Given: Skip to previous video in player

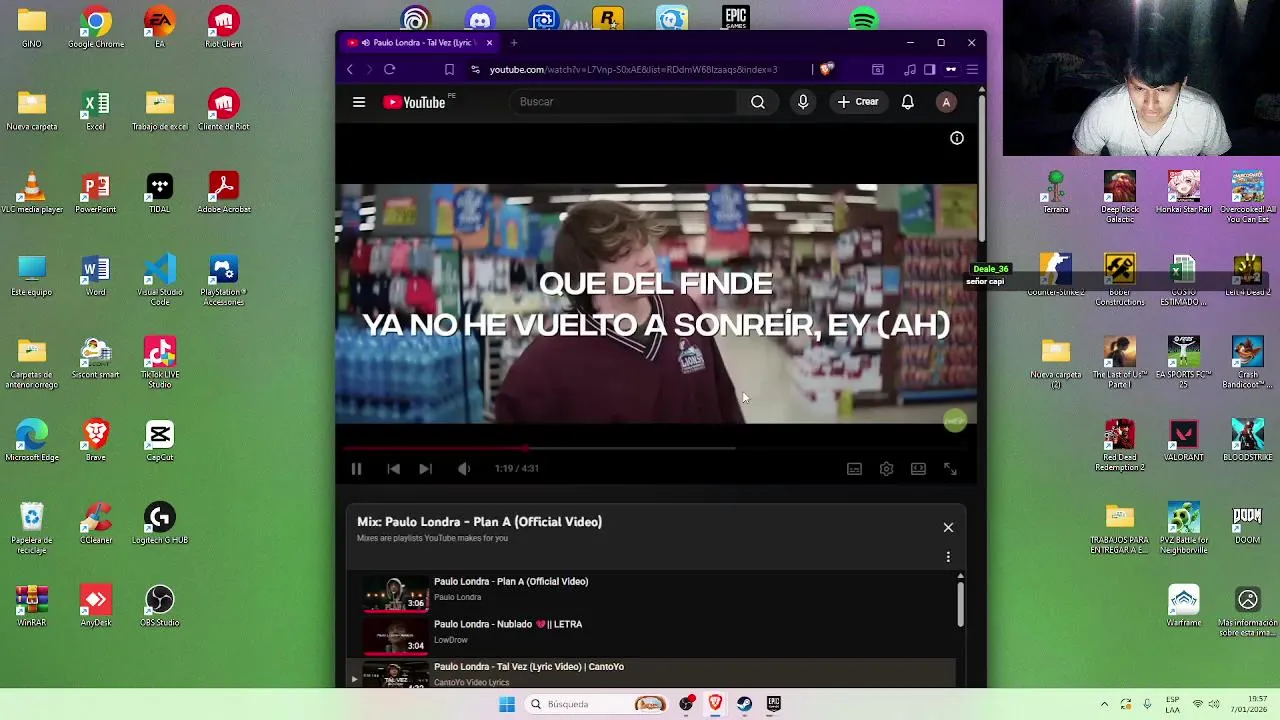Looking at the screenshot, I should 393,469.
